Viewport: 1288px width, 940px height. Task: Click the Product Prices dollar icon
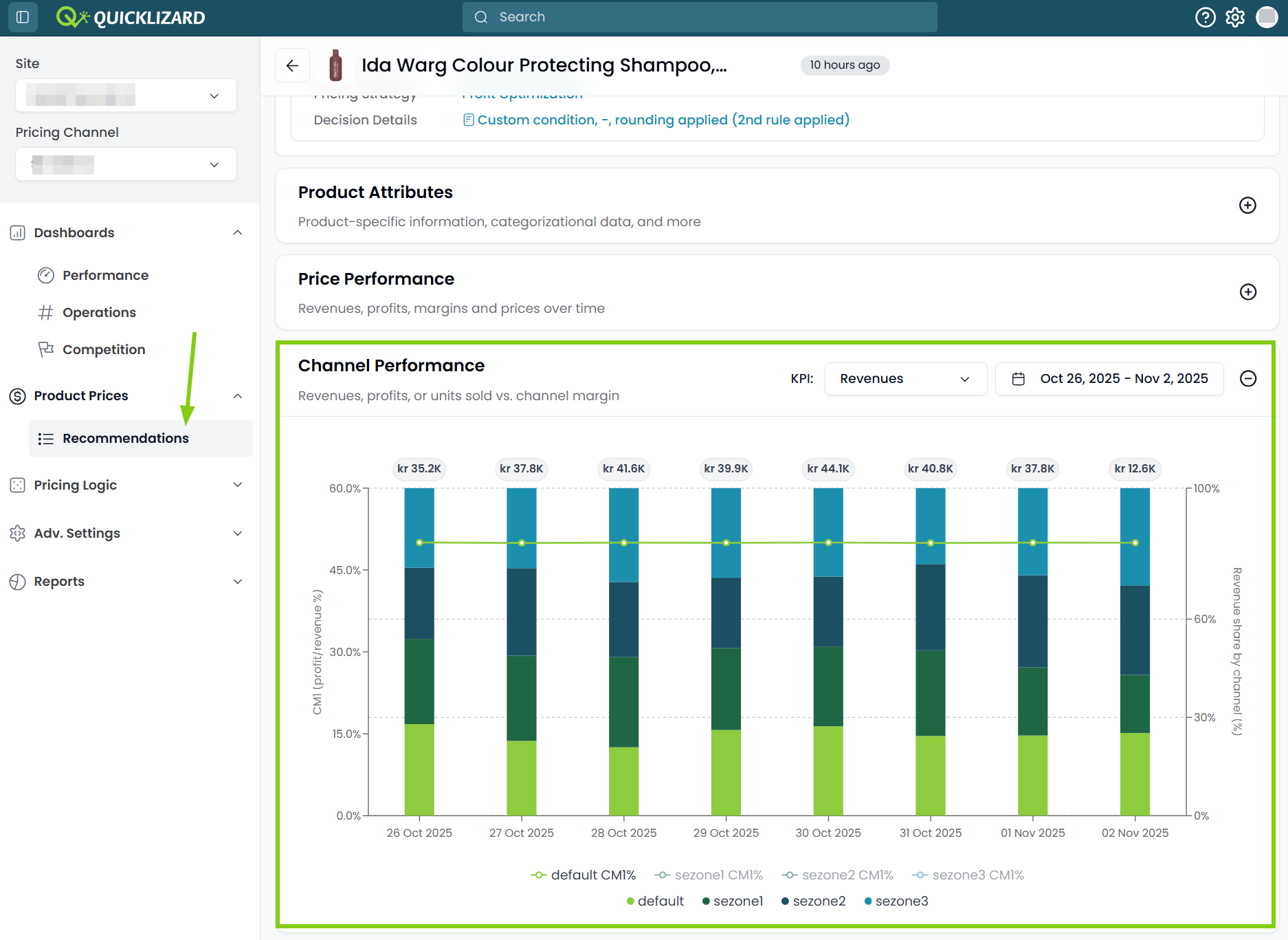[18, 396]
